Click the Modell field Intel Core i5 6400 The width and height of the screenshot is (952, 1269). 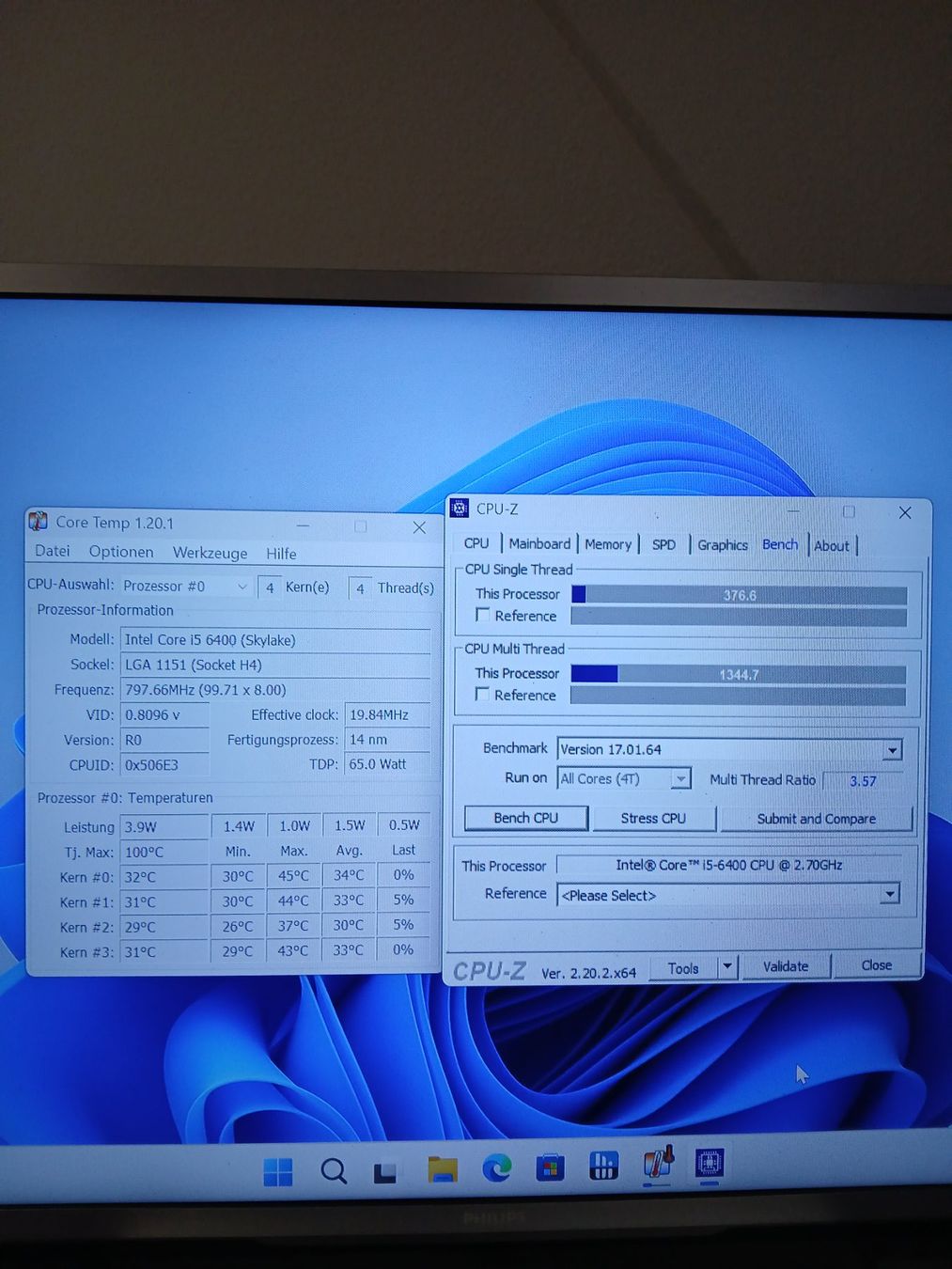coord(275,640)
